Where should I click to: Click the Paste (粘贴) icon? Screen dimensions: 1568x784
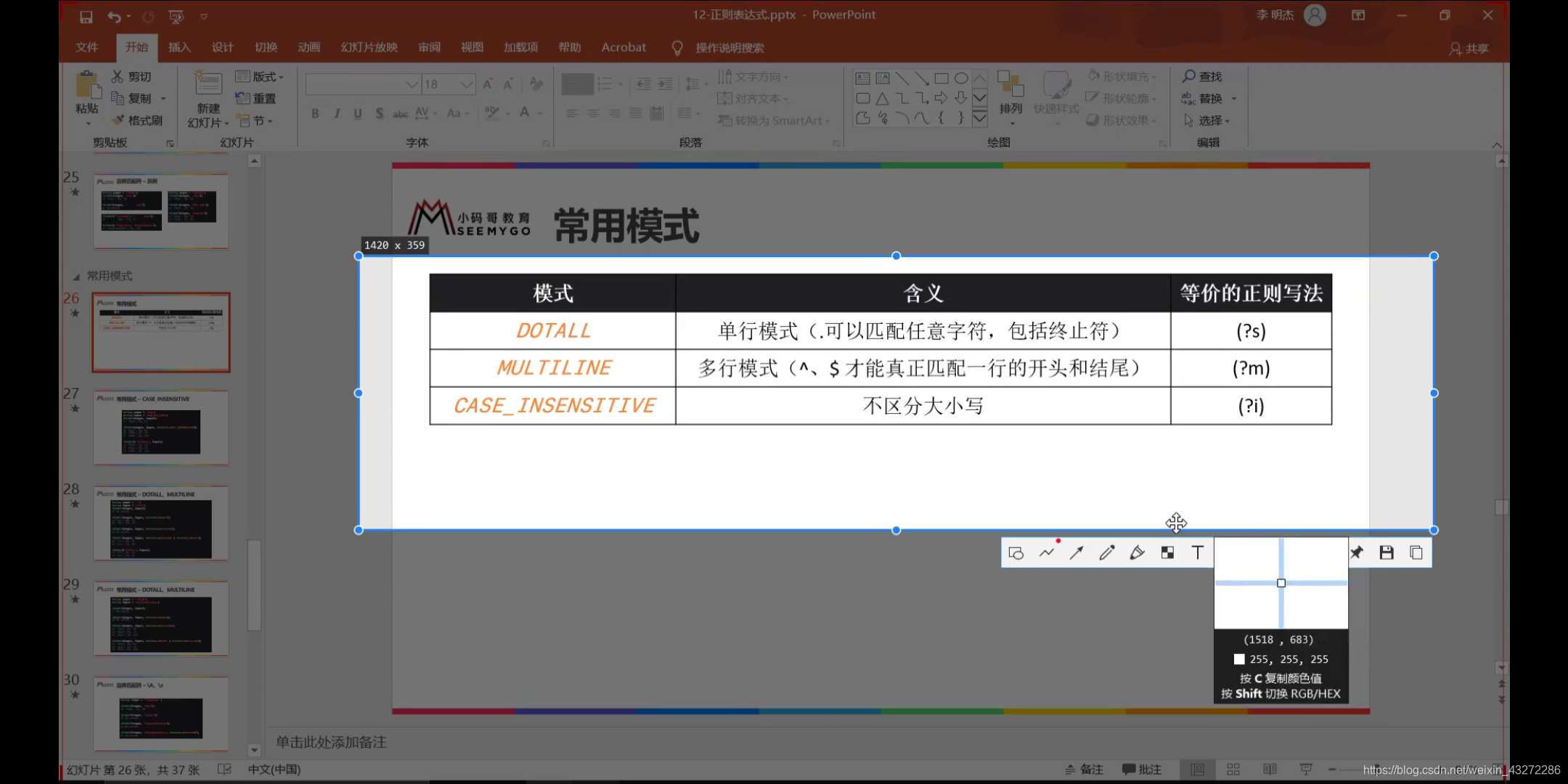(x=87, y=85)
